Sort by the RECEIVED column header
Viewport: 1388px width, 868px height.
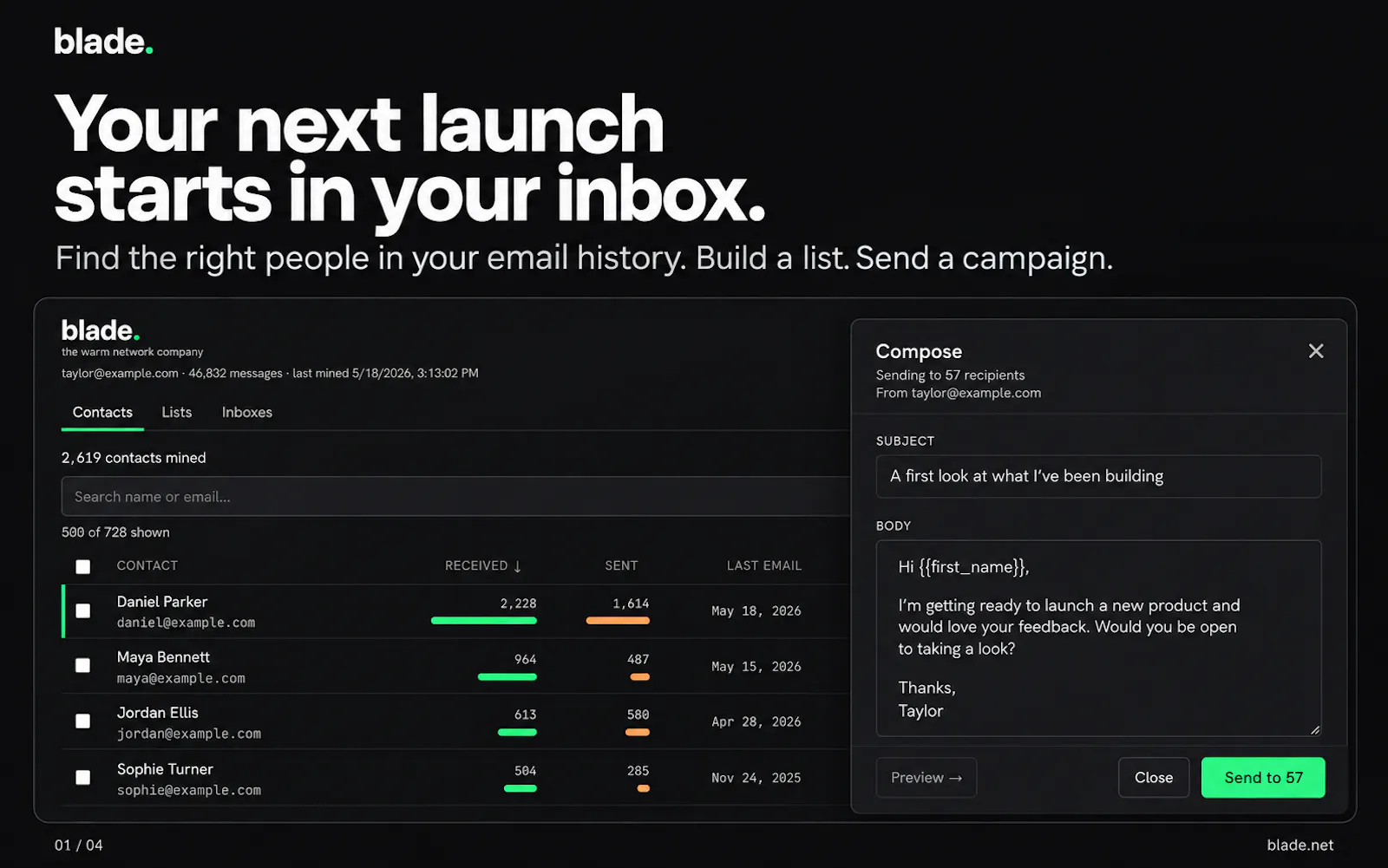[483, 565]
